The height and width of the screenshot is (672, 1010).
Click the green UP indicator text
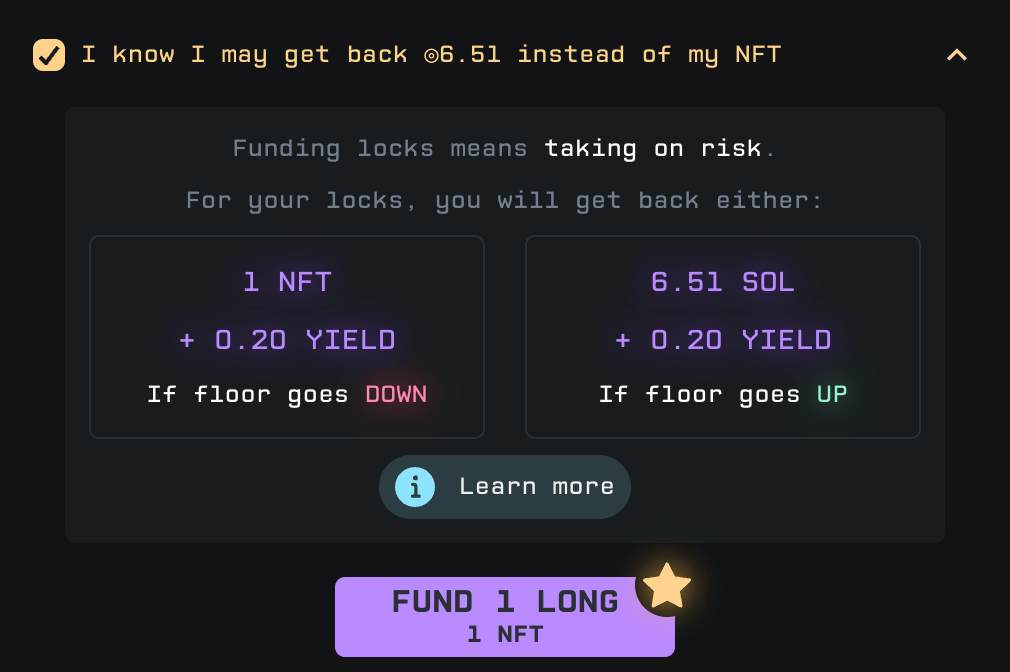point(832,394)
